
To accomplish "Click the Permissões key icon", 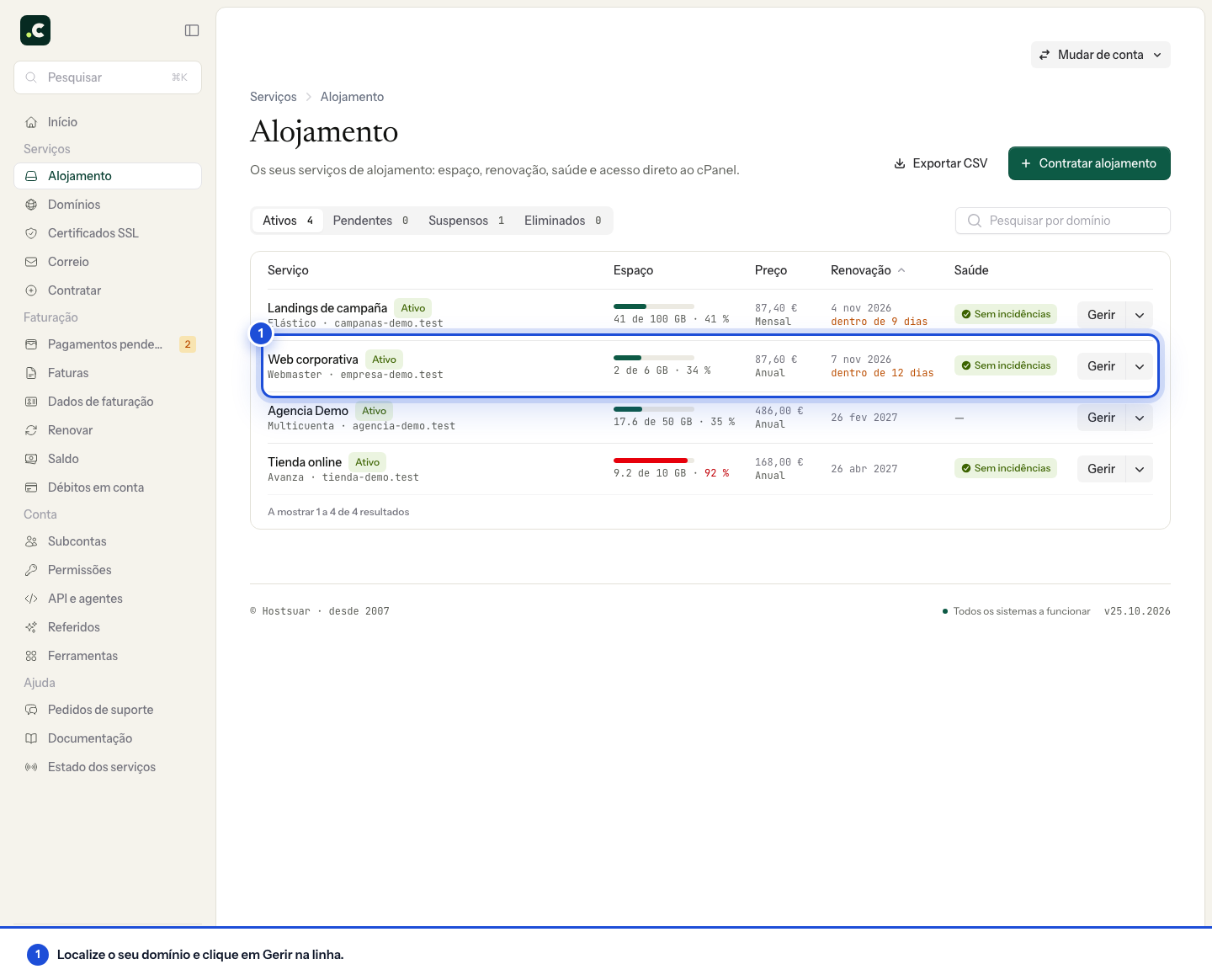I will click(31, 570).
